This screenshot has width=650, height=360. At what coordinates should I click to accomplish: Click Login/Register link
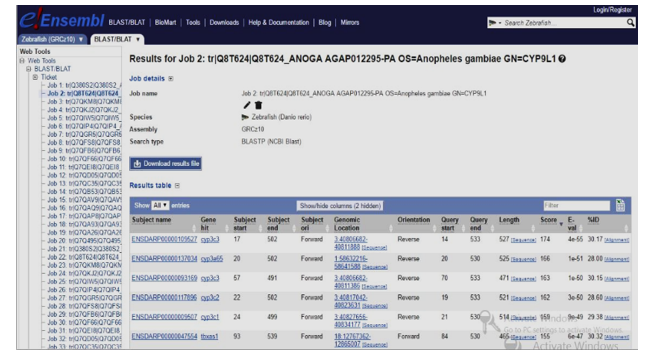click(x=612, y=10)
